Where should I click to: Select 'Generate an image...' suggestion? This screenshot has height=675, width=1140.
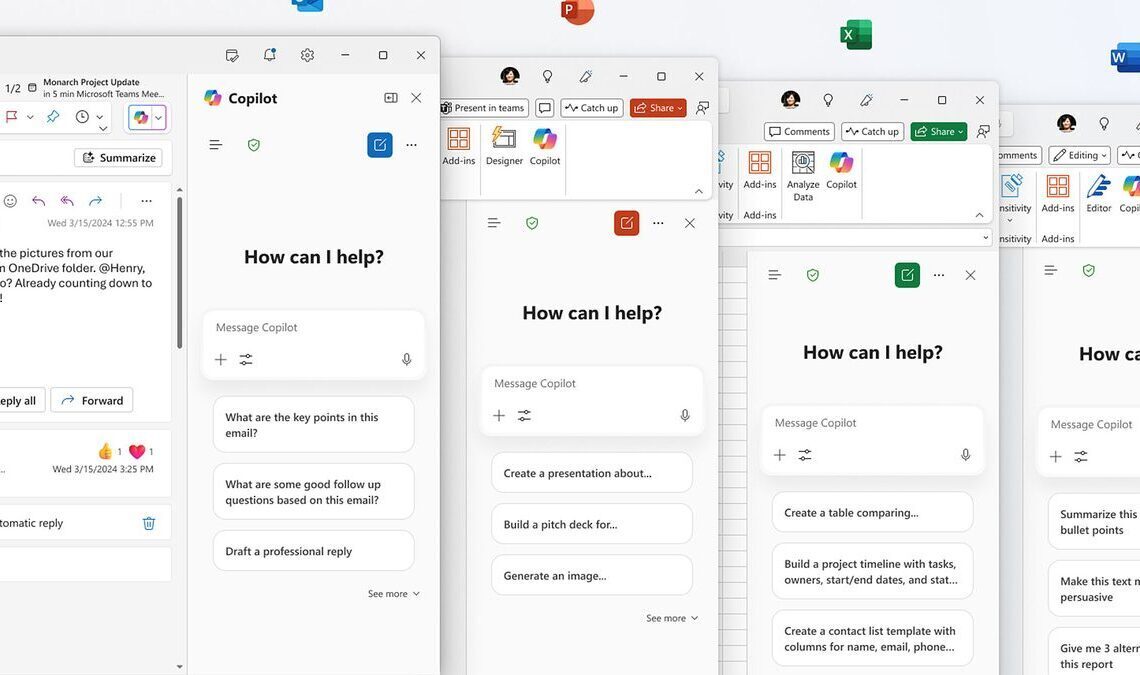pyautogui.click(x=592, y=575)
